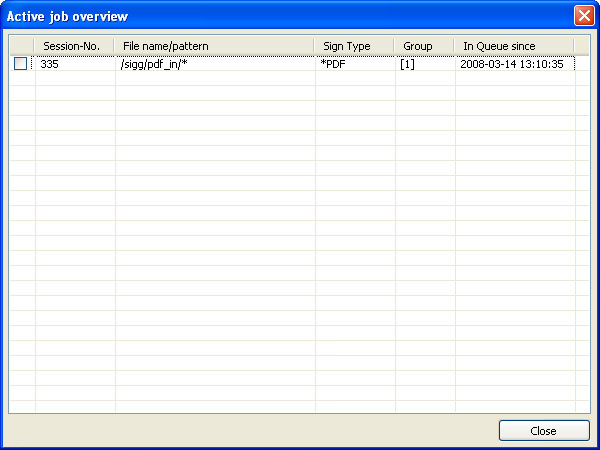Select the 2008-03-14 13:10:35 timestamp cell
This screenshot has height=450, width=600.
point(511,64)
